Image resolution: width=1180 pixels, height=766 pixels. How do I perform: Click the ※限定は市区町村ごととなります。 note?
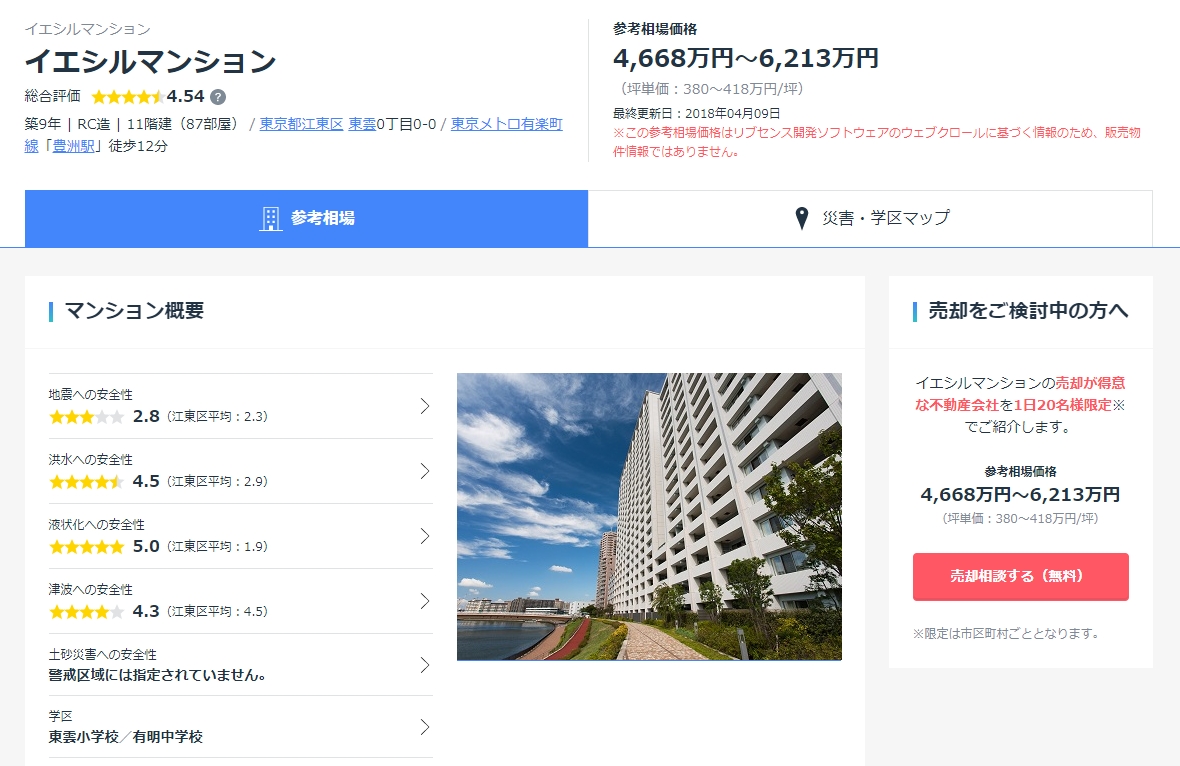click(1006, 634)
